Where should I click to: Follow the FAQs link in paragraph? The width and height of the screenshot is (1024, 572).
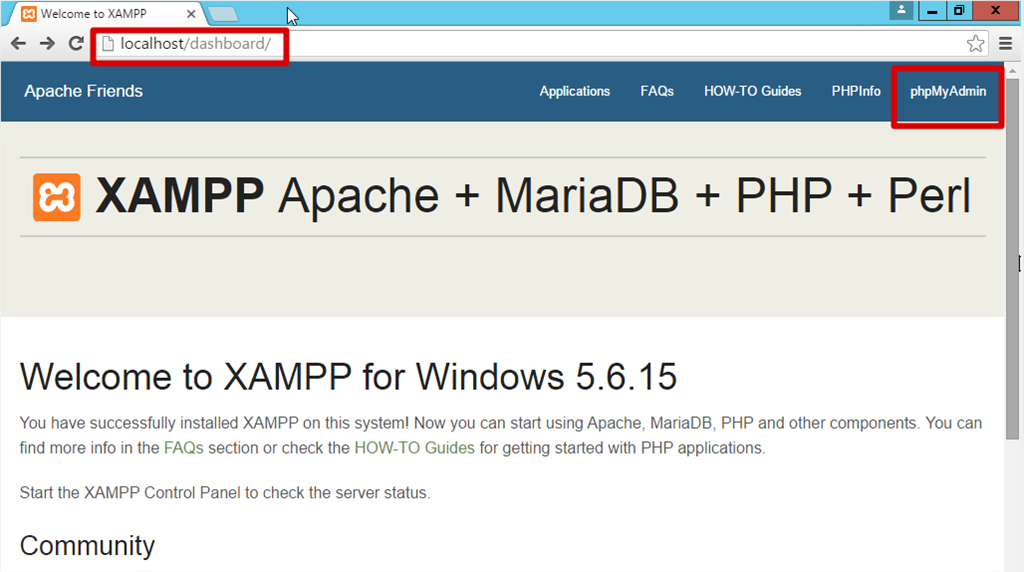coord(183,448)
